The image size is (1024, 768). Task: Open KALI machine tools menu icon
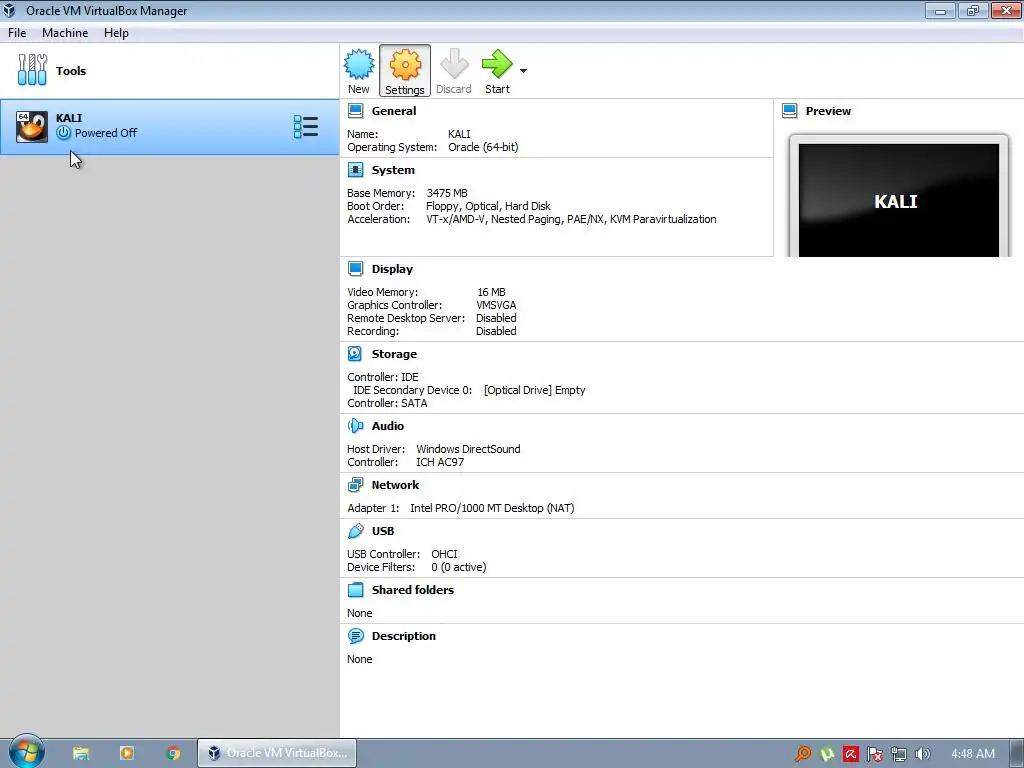click(306, 127)
